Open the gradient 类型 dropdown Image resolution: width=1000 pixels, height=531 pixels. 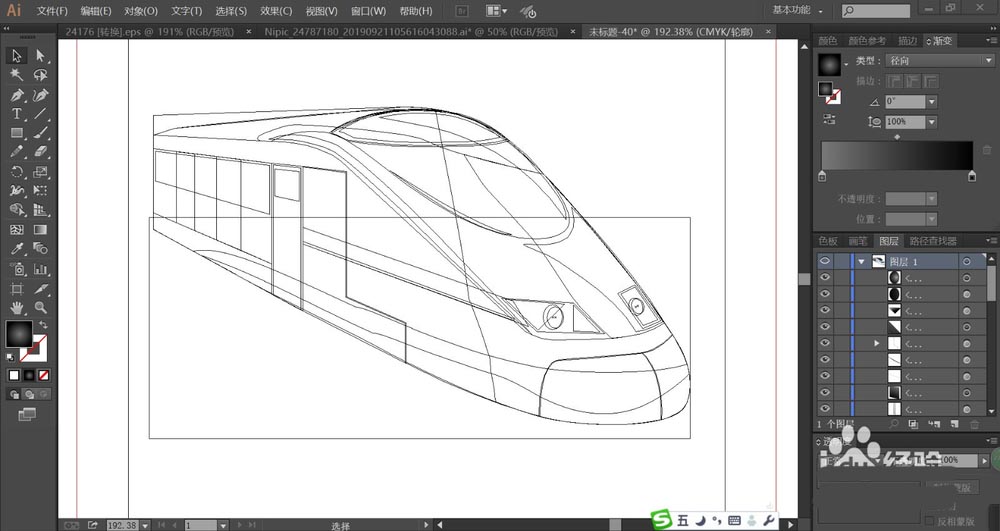click(x=940, y=61)
